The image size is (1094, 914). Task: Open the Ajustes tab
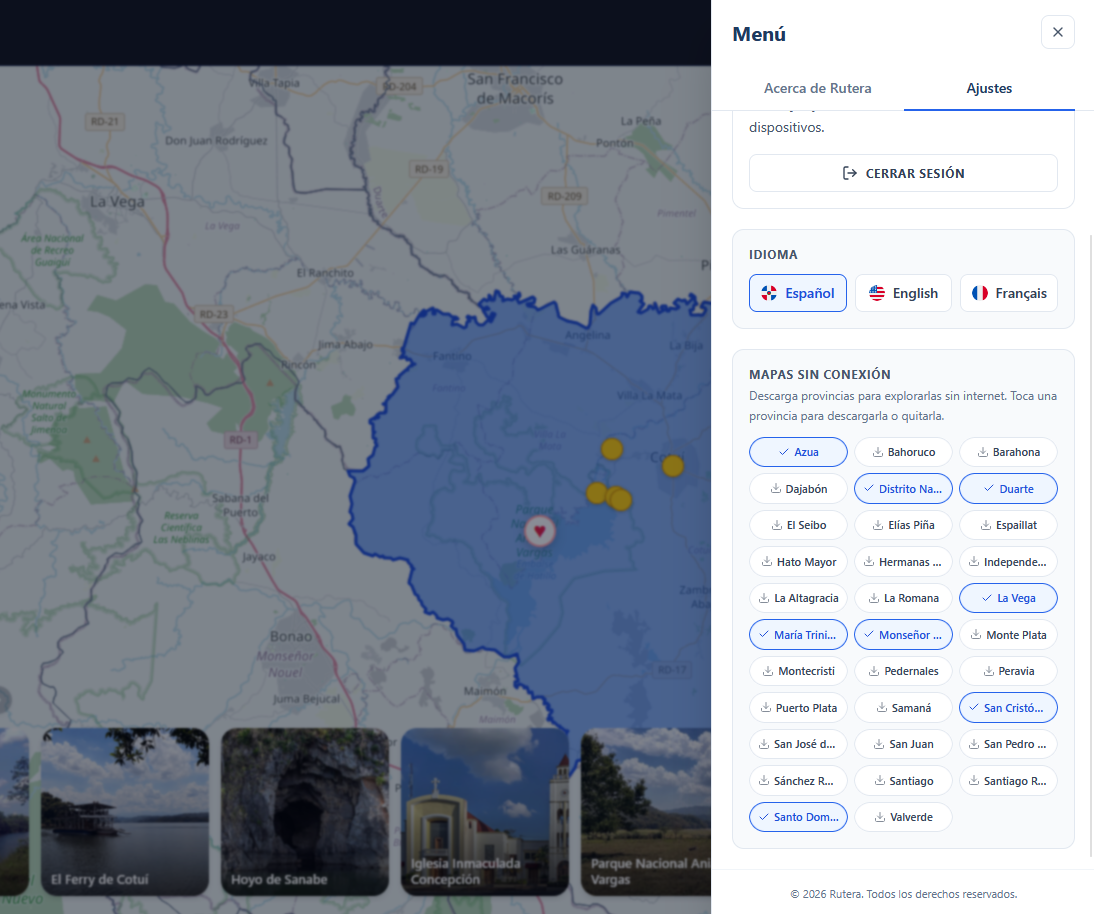pos(989,89)
